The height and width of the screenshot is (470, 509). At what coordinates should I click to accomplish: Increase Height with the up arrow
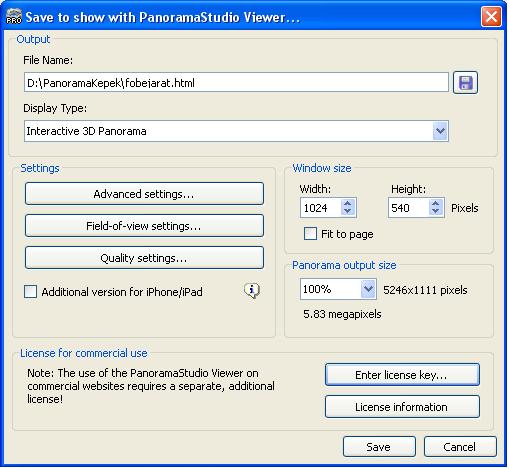tap(435, 203)
